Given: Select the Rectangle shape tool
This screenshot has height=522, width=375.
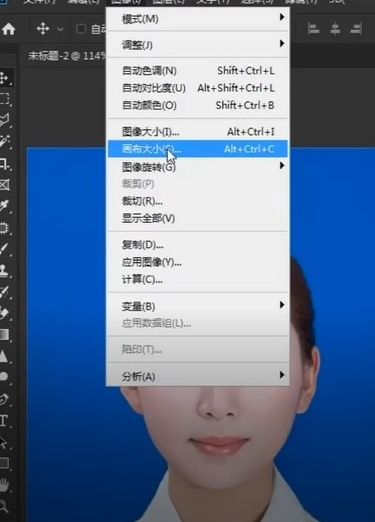Looking at the screenshot, I should pos(5,463).
